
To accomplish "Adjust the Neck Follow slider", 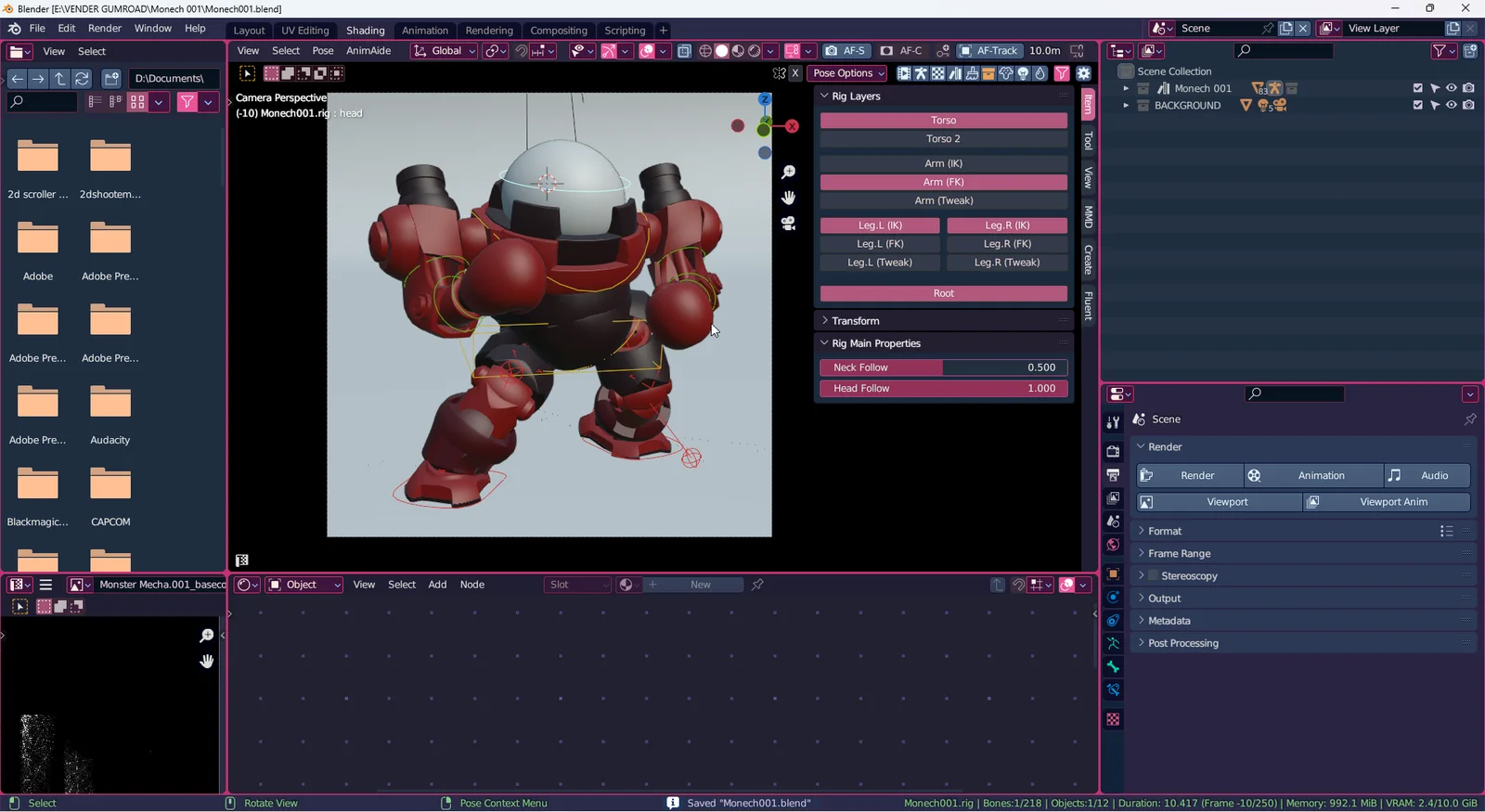I will point(943,367).
